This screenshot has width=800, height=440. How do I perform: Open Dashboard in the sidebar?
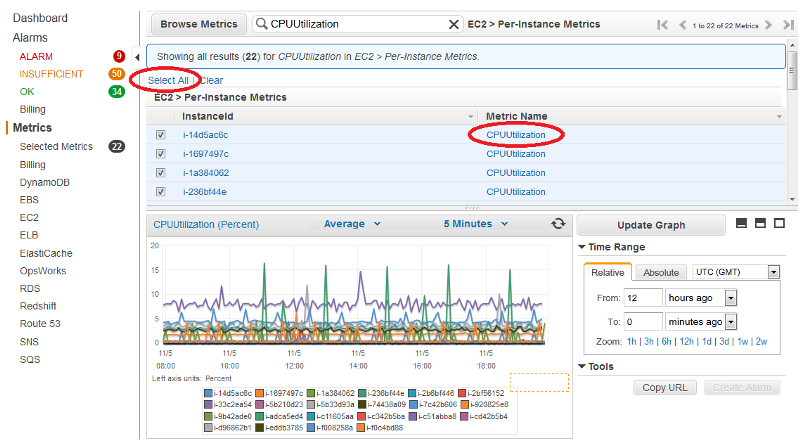tap(40, 18)
